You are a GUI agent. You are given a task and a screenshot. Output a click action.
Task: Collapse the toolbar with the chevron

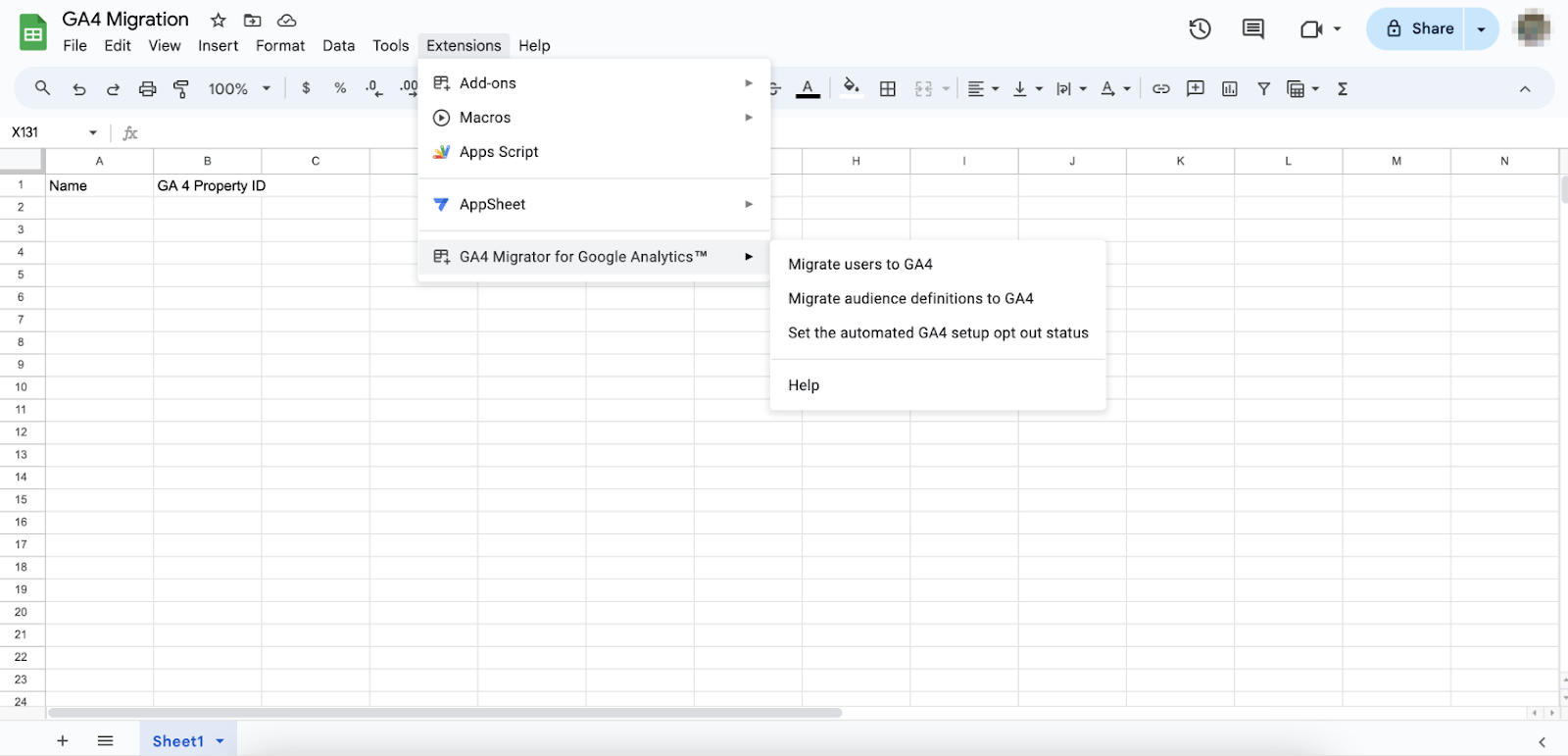click(1525, 89)
